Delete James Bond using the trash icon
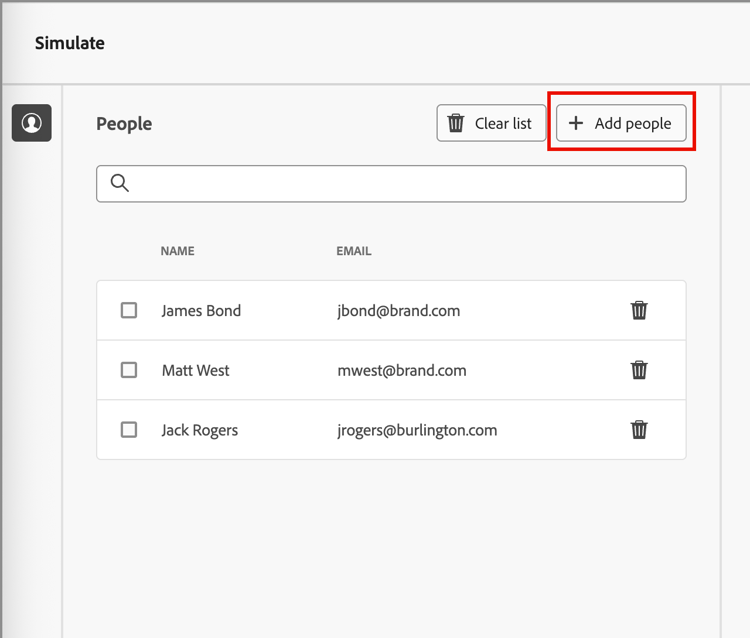Screen dimensions: 750x638 pyautogui.click(x=639, y=310)
